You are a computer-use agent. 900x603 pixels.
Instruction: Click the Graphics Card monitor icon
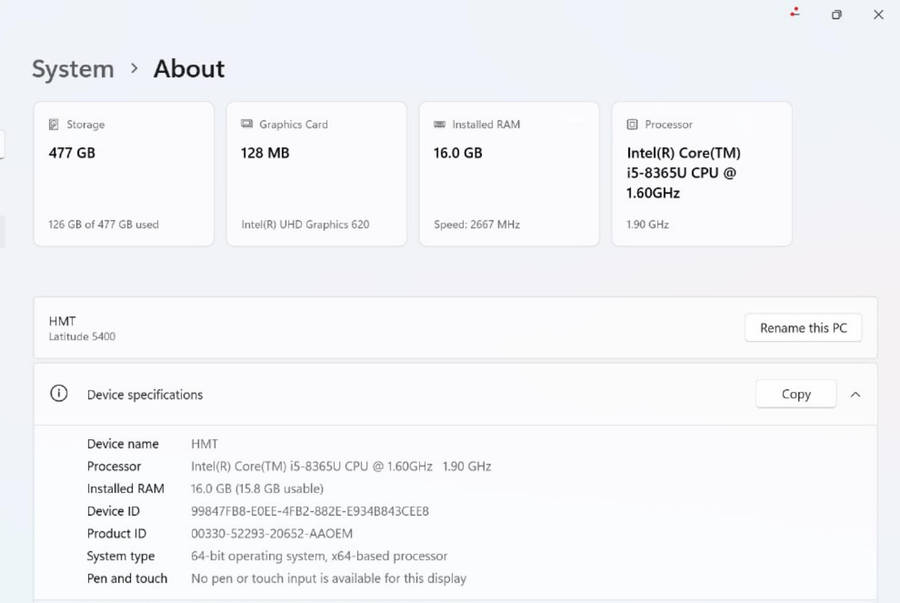tap(247, 125)
